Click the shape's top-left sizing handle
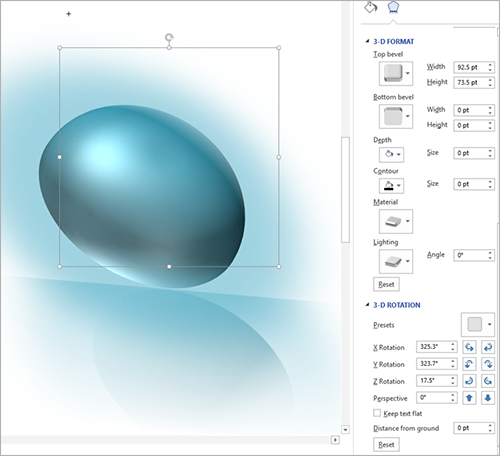Image resolution: width=500 pixels, height=456 pixels. click(60, 48)
